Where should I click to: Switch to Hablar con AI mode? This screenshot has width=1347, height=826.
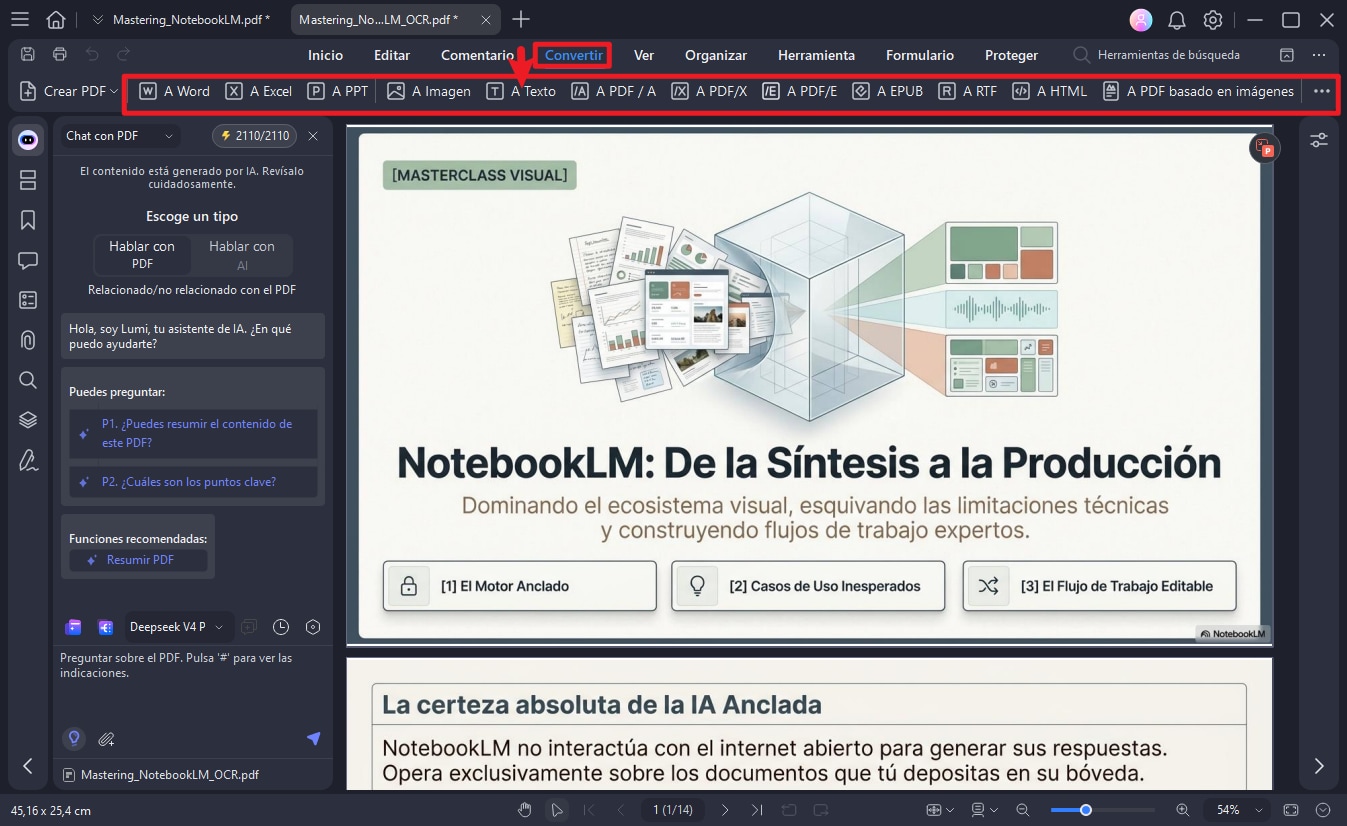(x=242, y=255)
